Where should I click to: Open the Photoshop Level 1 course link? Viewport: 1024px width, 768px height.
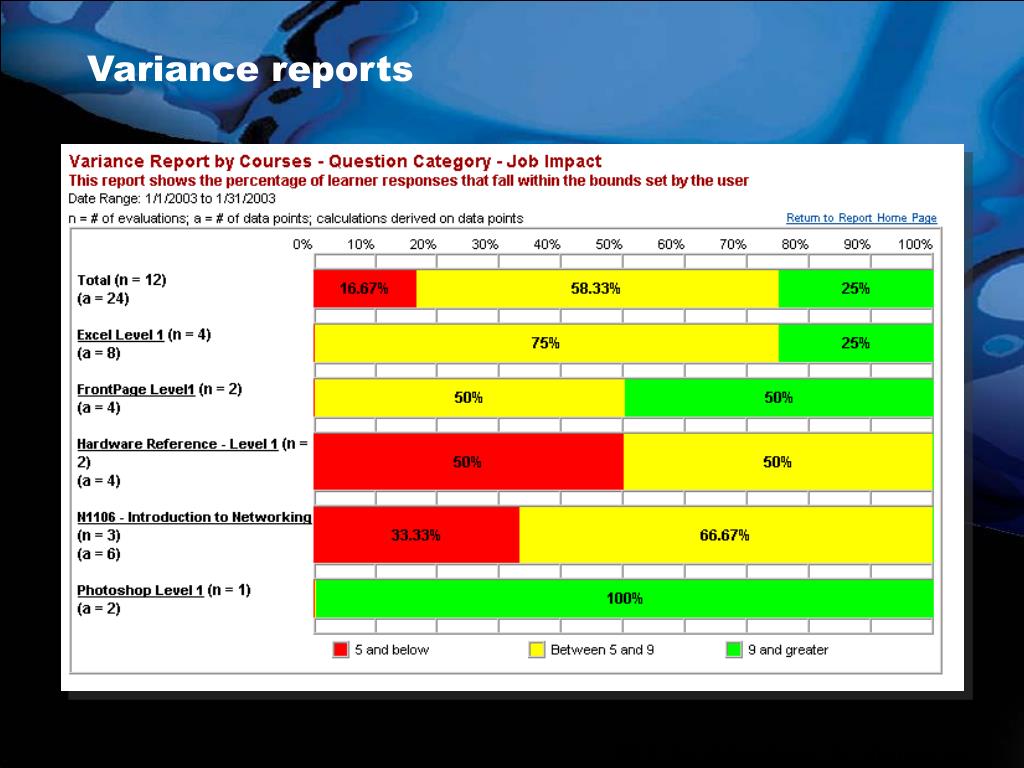tap(140, 590)
